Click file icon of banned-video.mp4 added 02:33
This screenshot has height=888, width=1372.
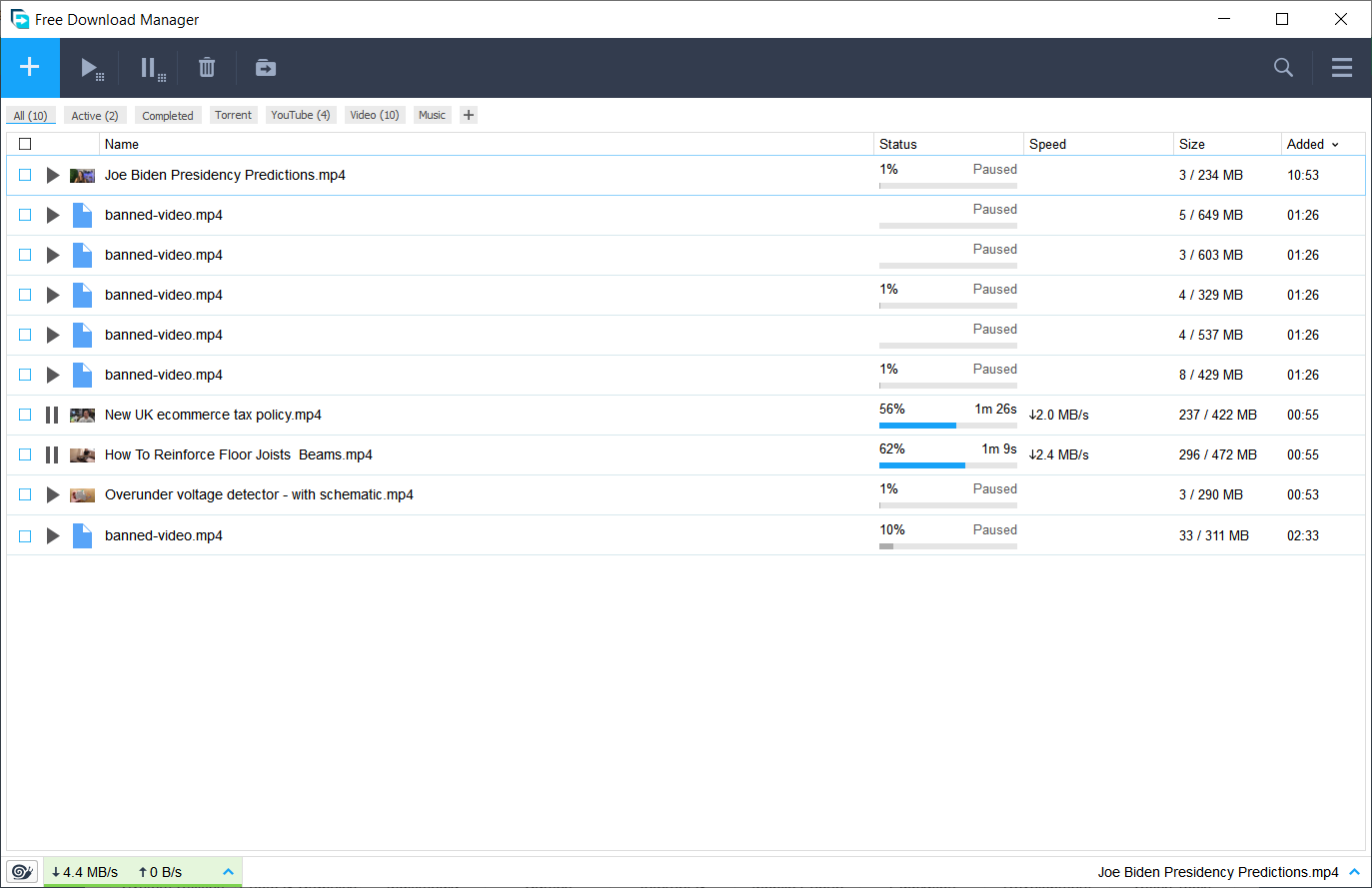[x=82, y=535]
